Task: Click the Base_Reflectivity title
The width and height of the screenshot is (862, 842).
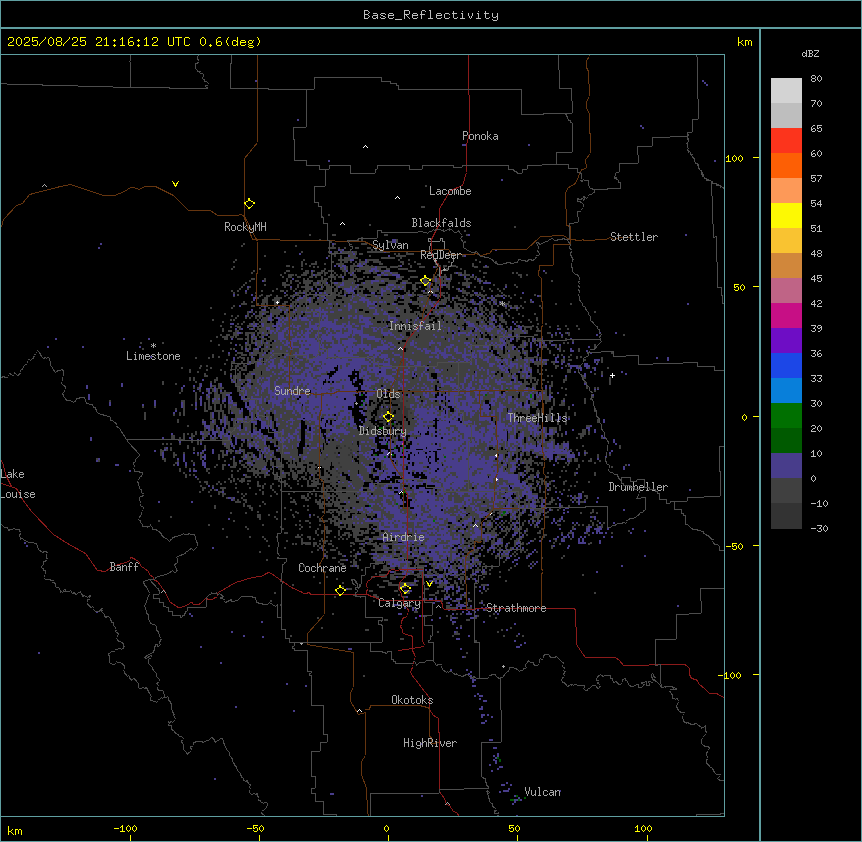Action: [431, 15]
